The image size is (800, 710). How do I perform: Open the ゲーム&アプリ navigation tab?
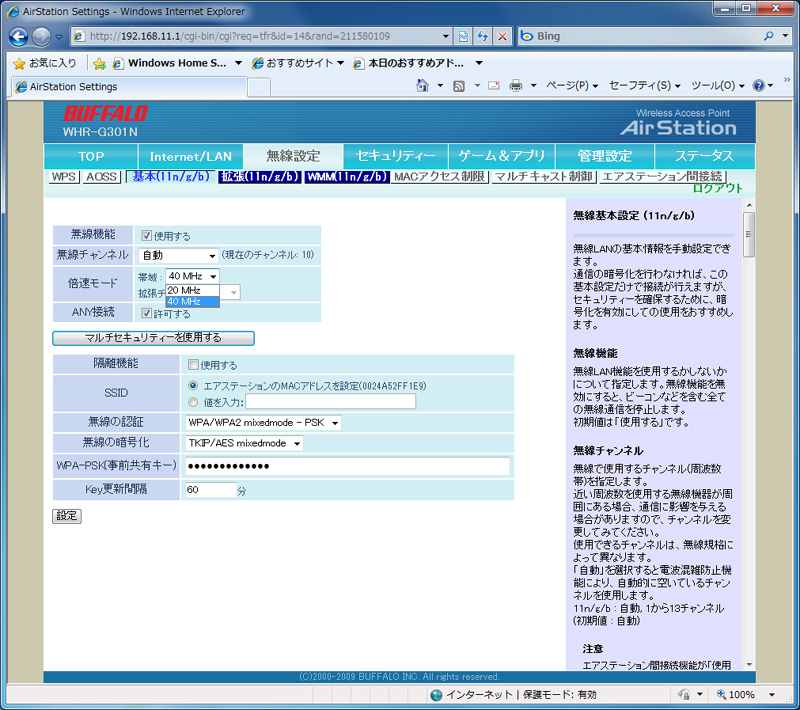coord(502,156)
